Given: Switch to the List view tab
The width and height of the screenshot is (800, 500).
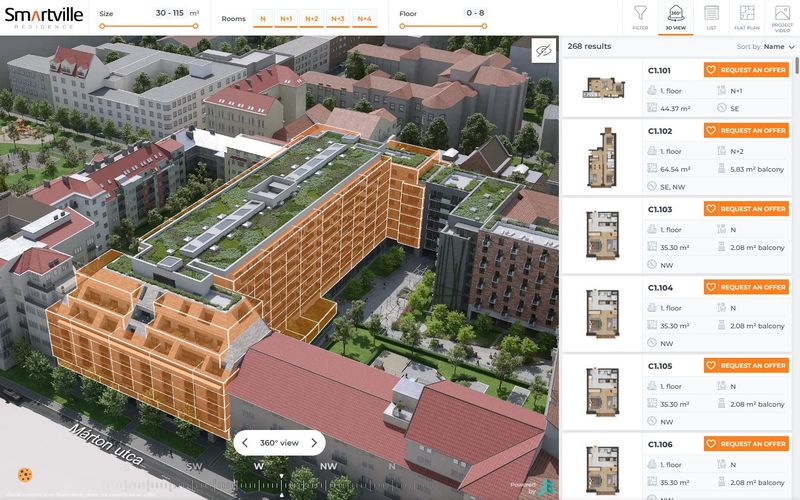Looking at the screenshot, I should 711,17.
